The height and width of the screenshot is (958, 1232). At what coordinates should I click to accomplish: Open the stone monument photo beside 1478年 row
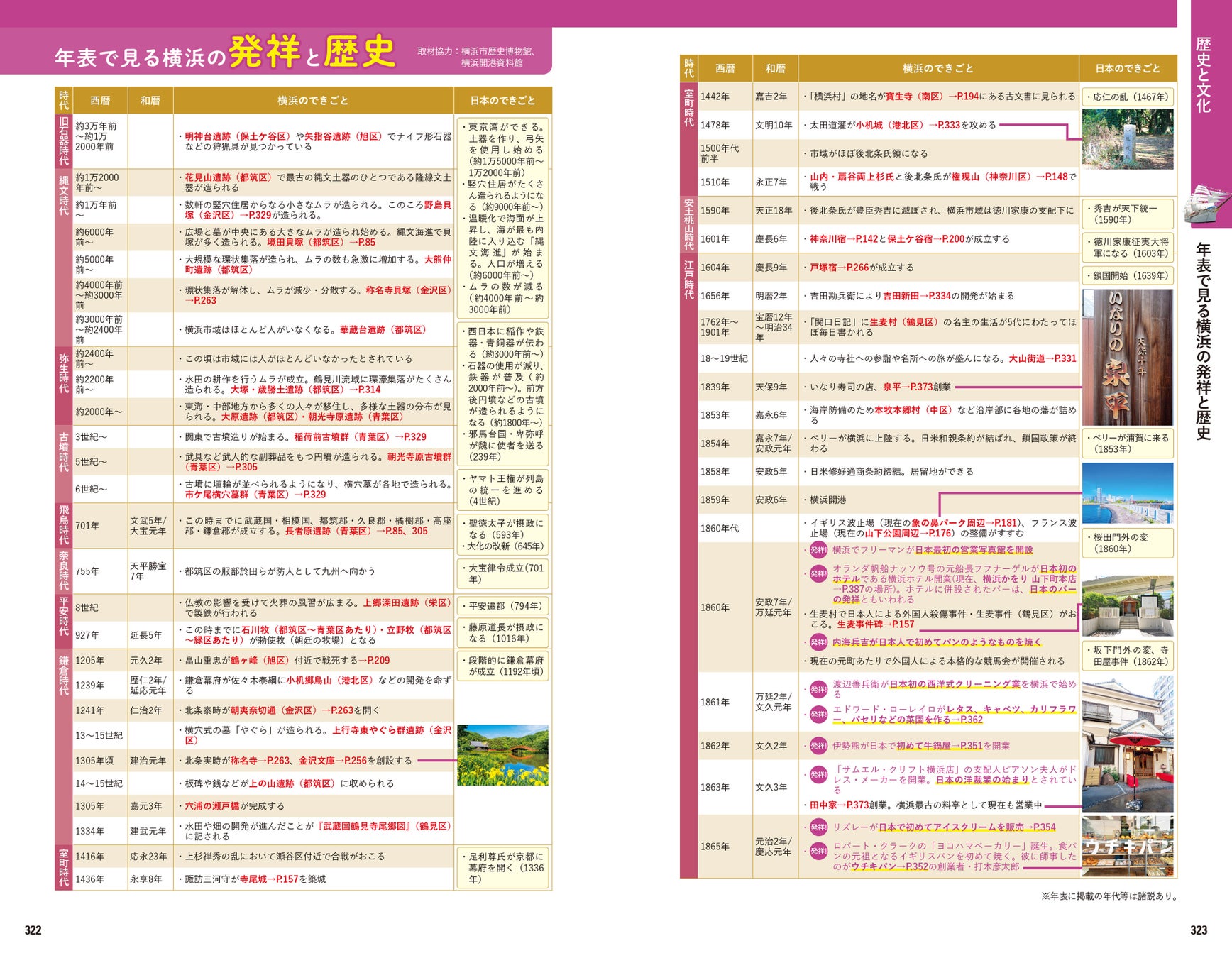coord(1128,139)
